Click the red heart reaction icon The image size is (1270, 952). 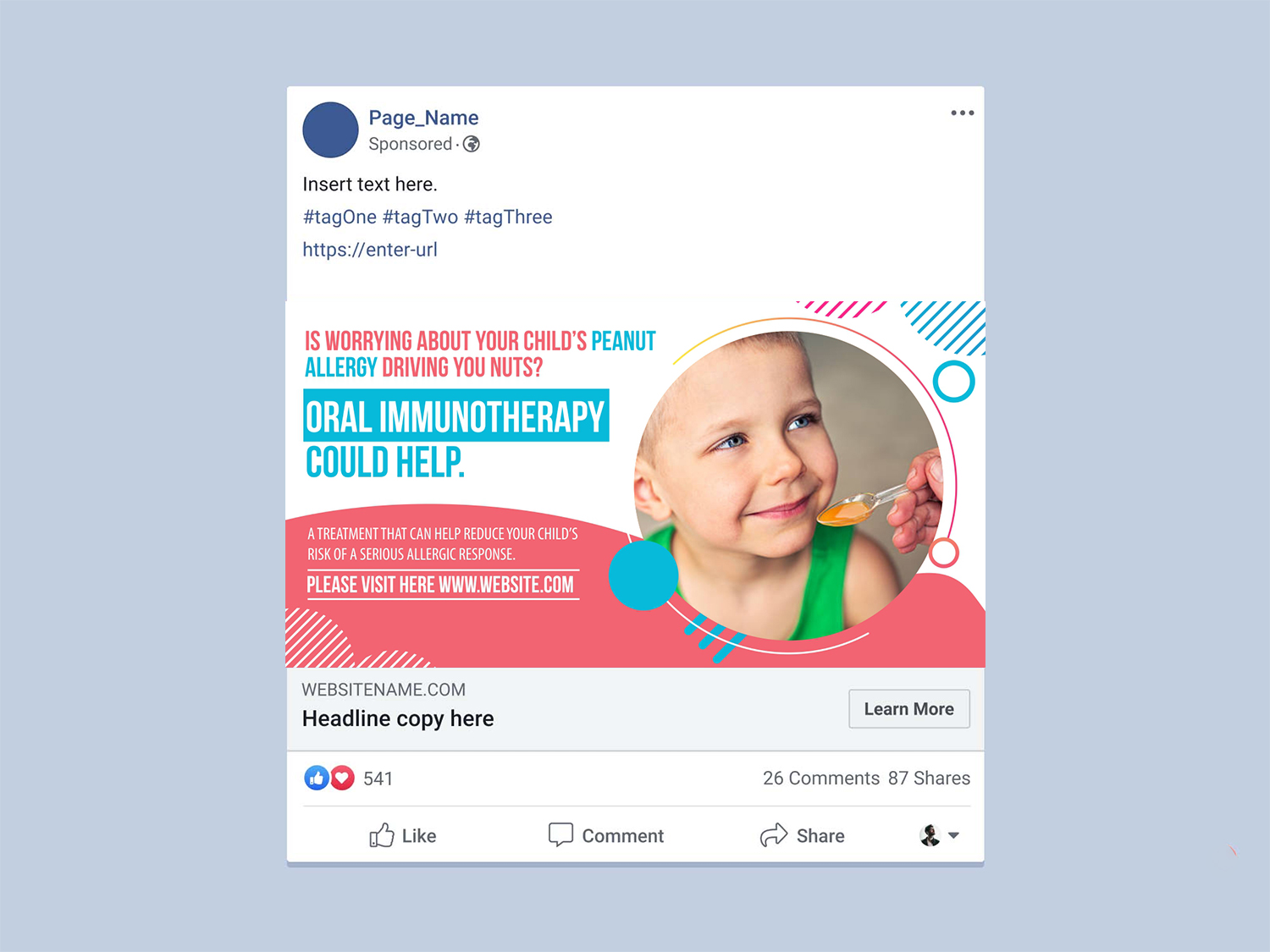(342, 778)
